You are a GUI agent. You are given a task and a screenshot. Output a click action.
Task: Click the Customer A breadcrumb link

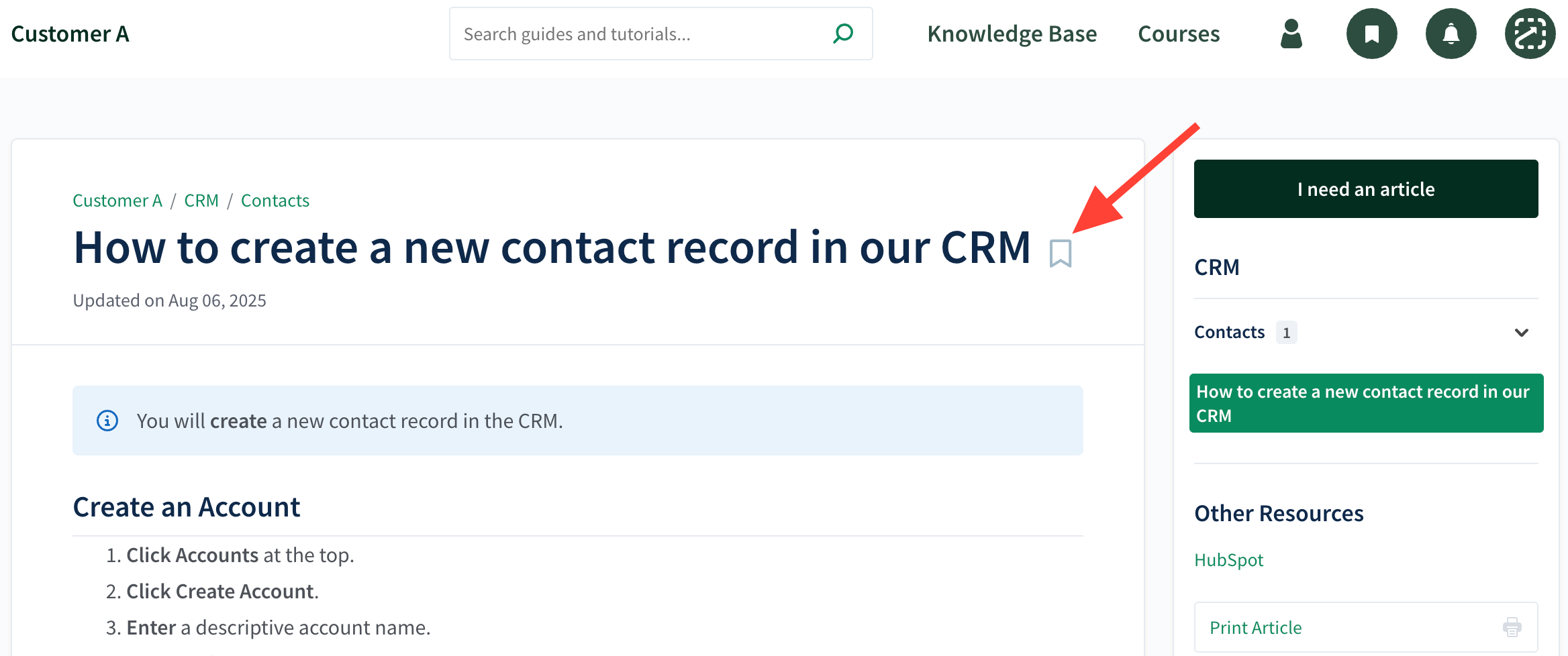[x=117, y=201]
